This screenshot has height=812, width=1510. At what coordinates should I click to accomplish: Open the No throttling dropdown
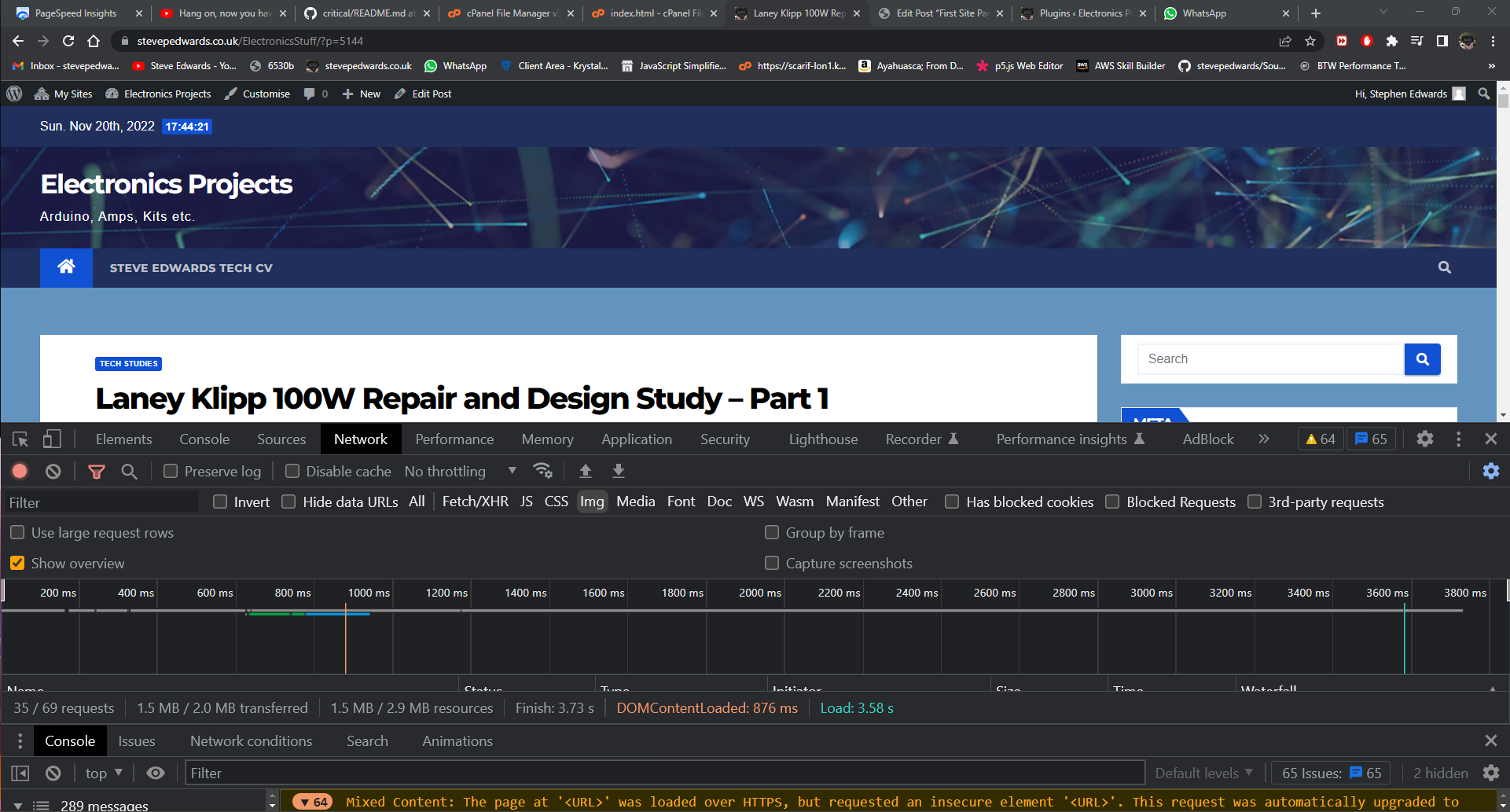coord(460,471)
